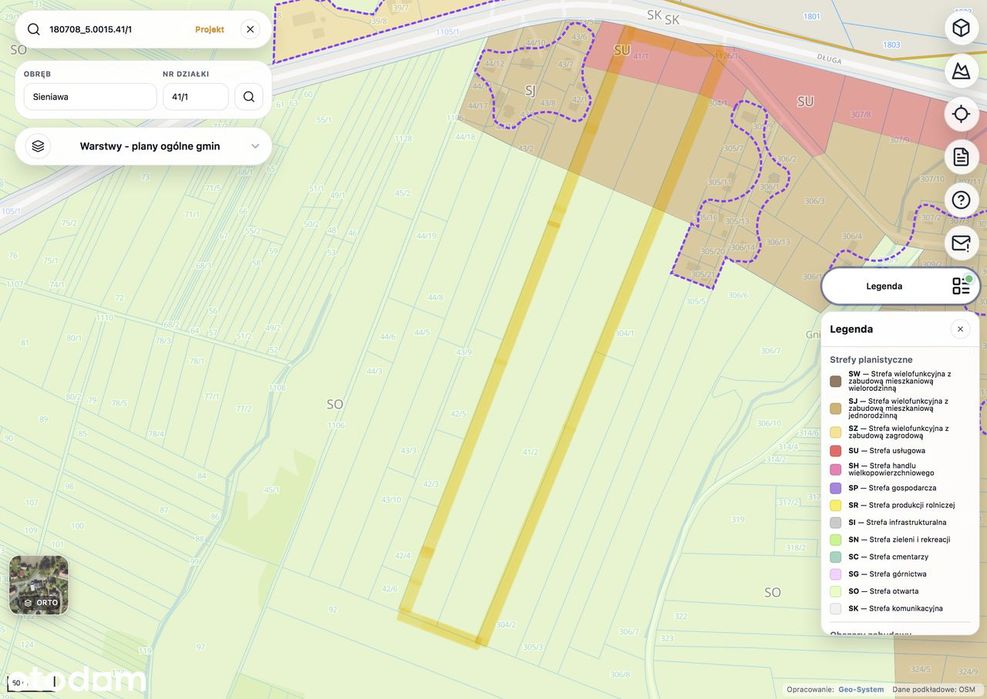987x699 pixels.
Task: Click the SU zone red swatch
Action: tap(835, 451)
